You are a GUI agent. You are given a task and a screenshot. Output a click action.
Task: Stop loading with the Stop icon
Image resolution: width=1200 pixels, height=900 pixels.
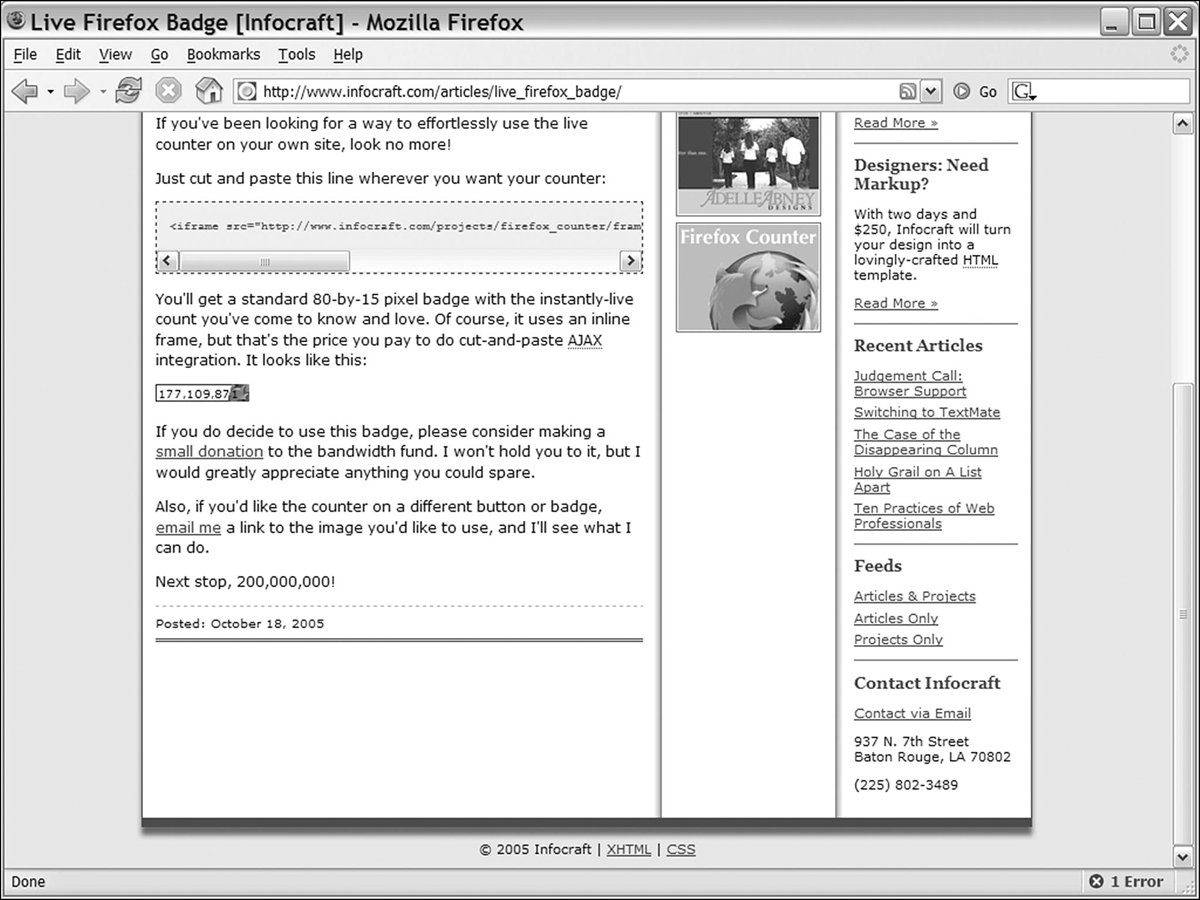(x=168, y=91)
